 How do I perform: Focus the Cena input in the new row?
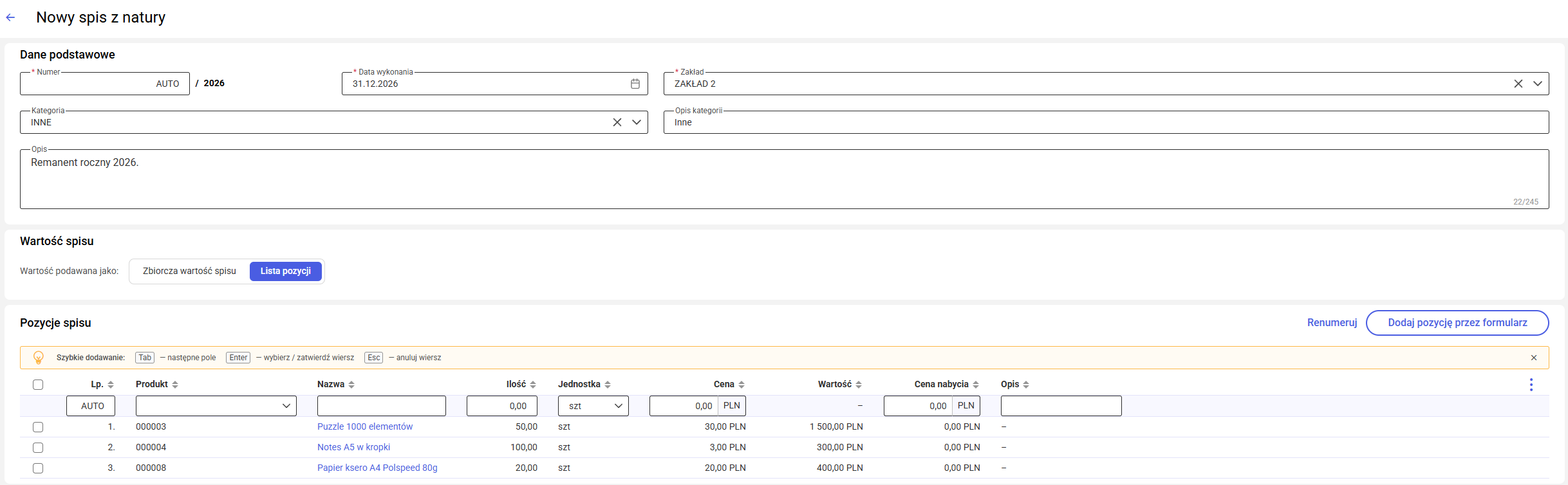[x=684, y=406]
